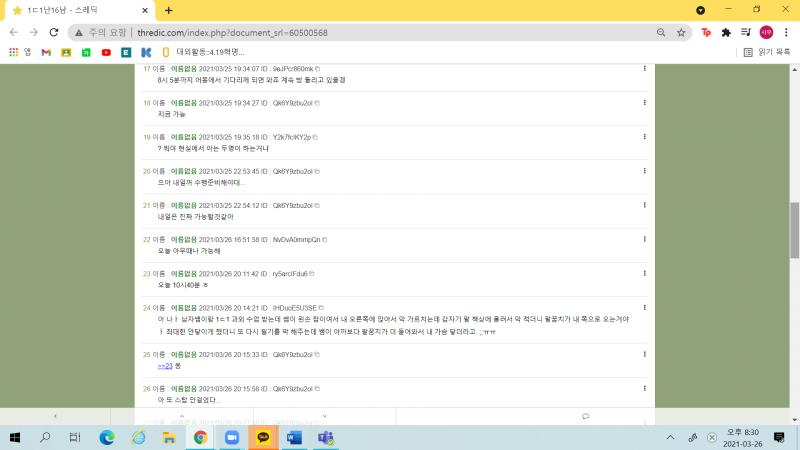The image size is (800, 450).
Task: Open the Gmail bookmark
Action: click(46, 52)
